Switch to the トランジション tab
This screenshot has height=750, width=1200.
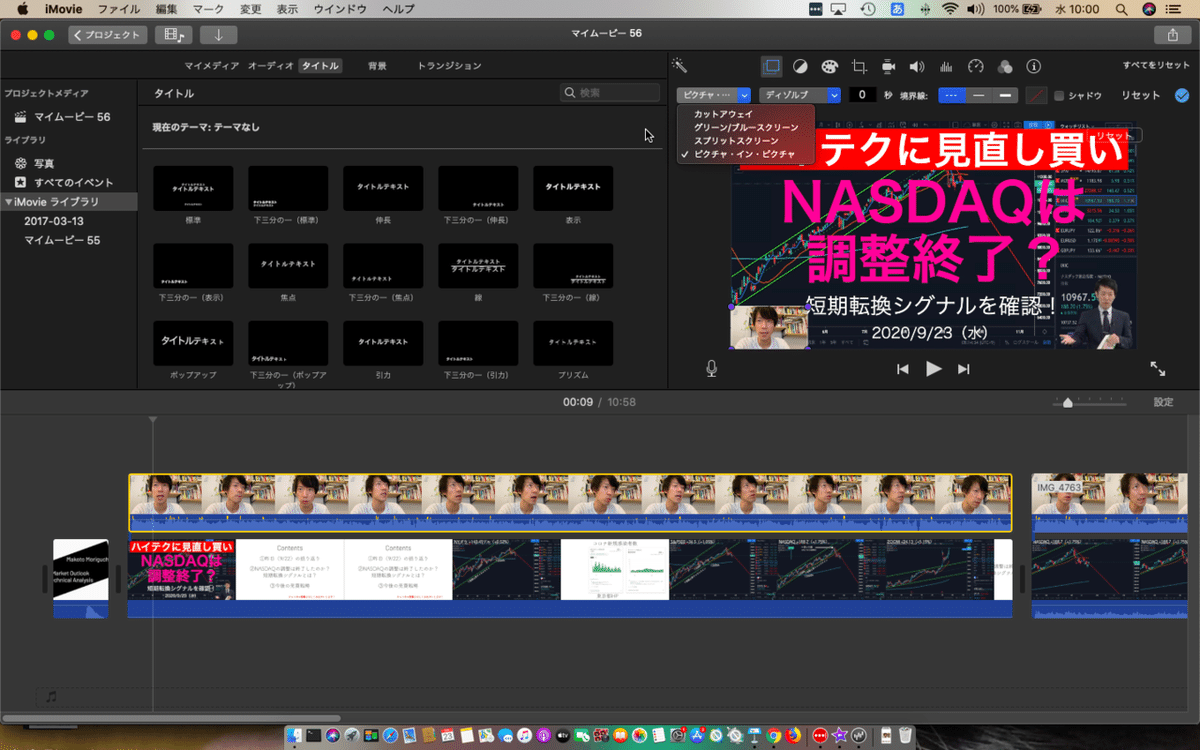(x=449, y=66)
